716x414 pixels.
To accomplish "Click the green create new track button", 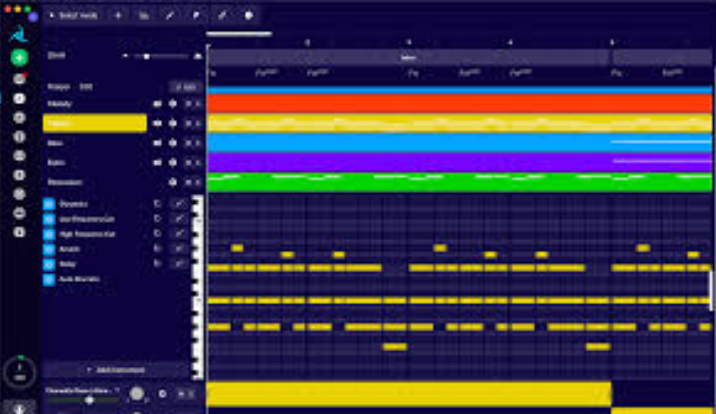I will click(x=19, y=58).
